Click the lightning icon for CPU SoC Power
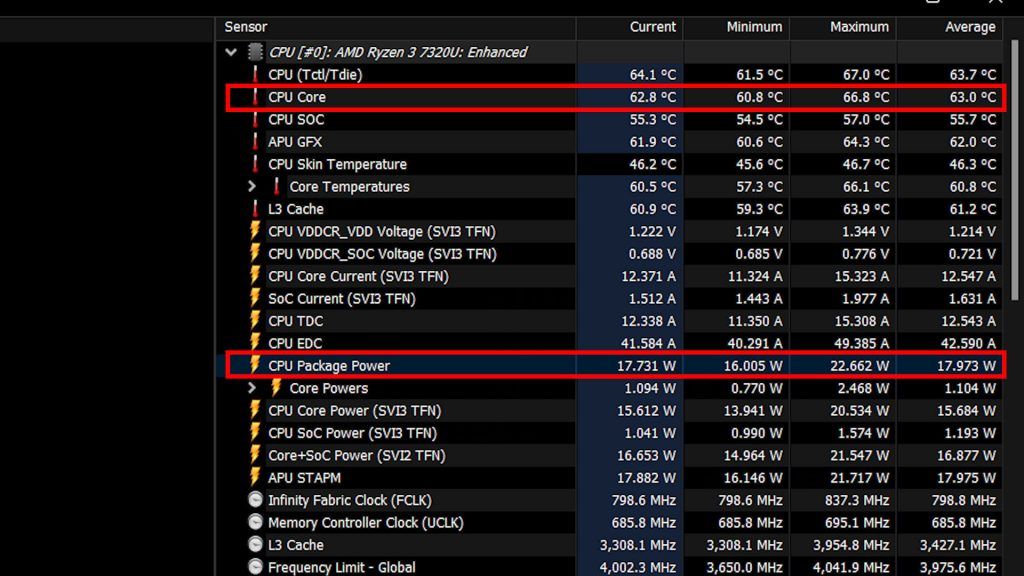This screenshot has width=1024, height=576. point(255,432)
